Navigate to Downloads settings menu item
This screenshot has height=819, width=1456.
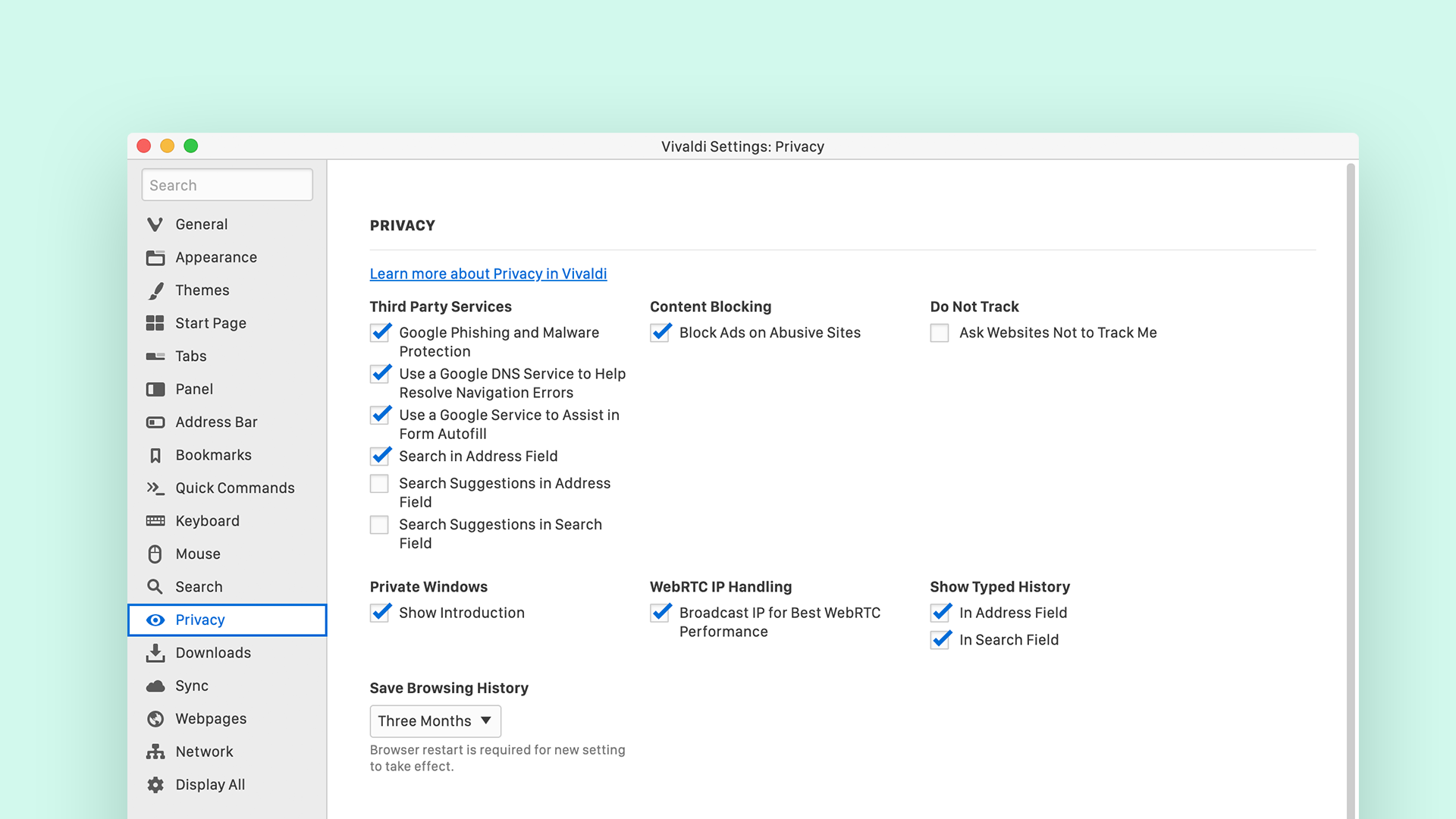(212, 652)
